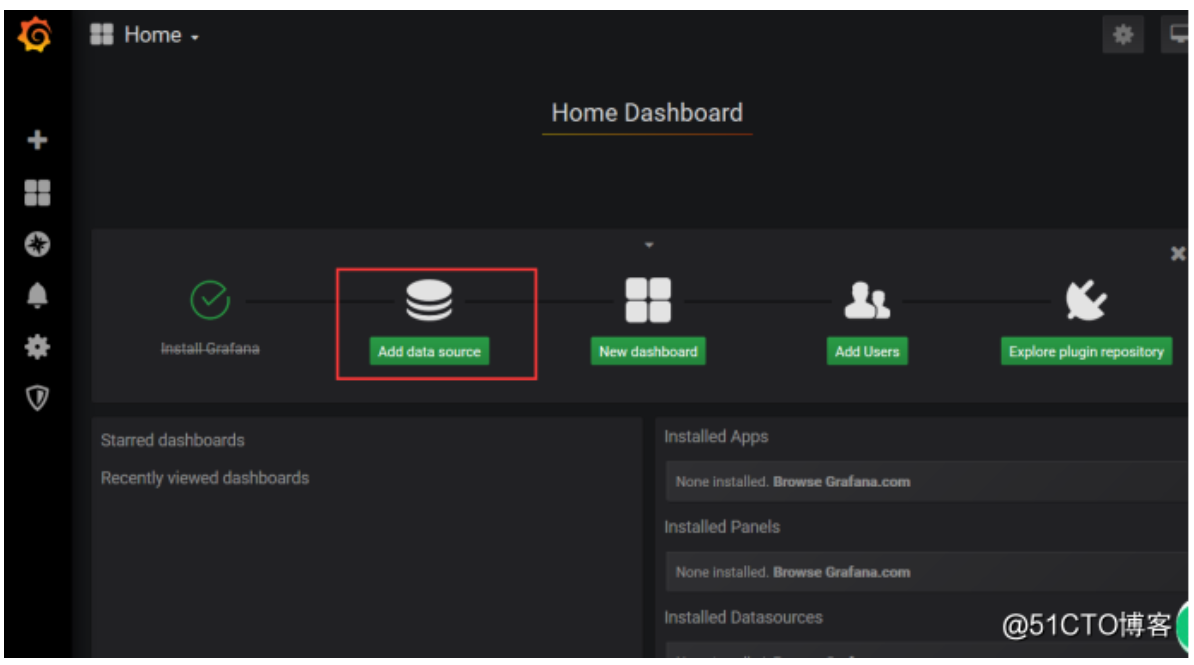Close the getting started panel
This screenshot has height=665, width=1194.
pyautogui.click(x=1177, y=254)
